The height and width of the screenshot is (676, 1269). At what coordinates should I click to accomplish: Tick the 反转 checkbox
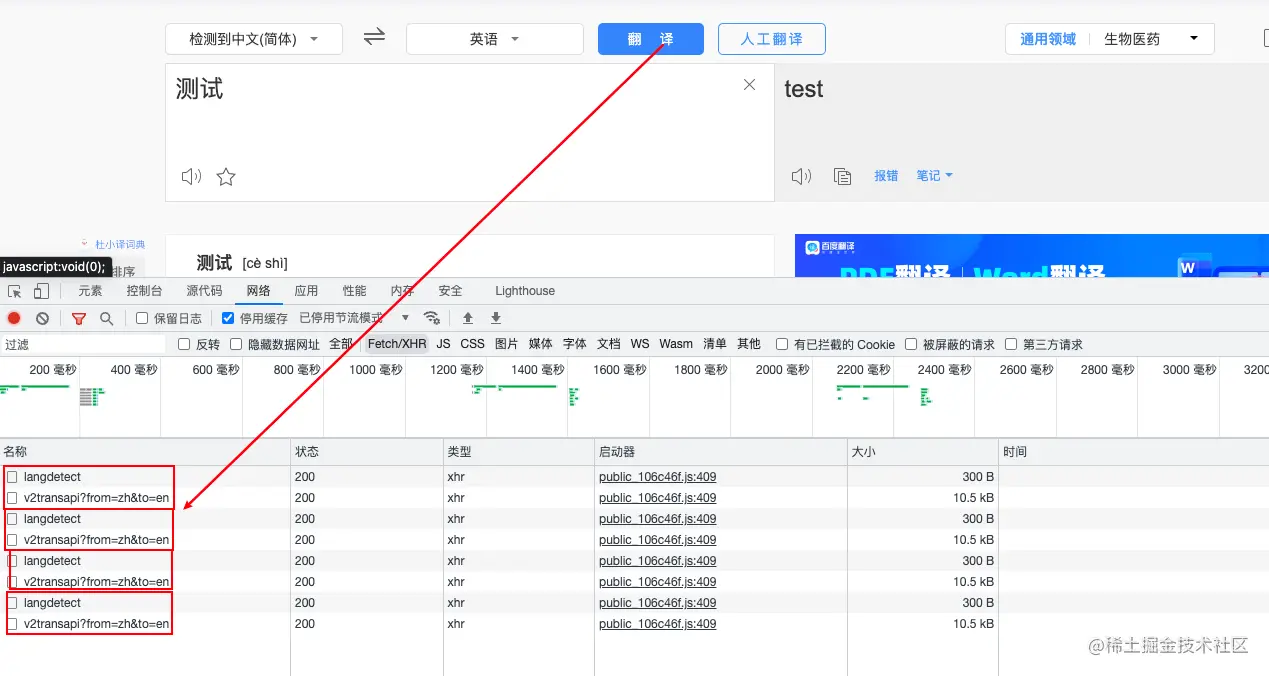pyautogui.click(x=184, y=344)
